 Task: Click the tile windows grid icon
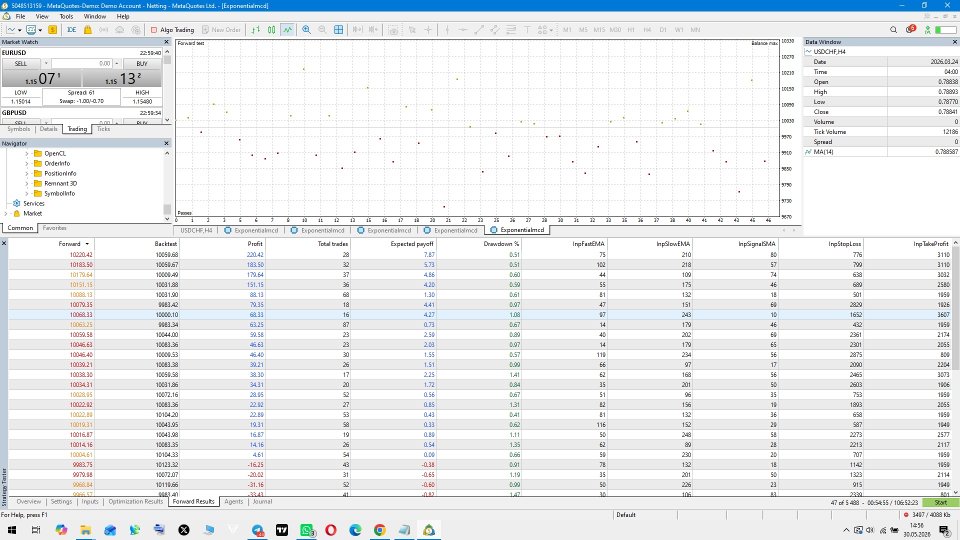[x=339, y=29]
